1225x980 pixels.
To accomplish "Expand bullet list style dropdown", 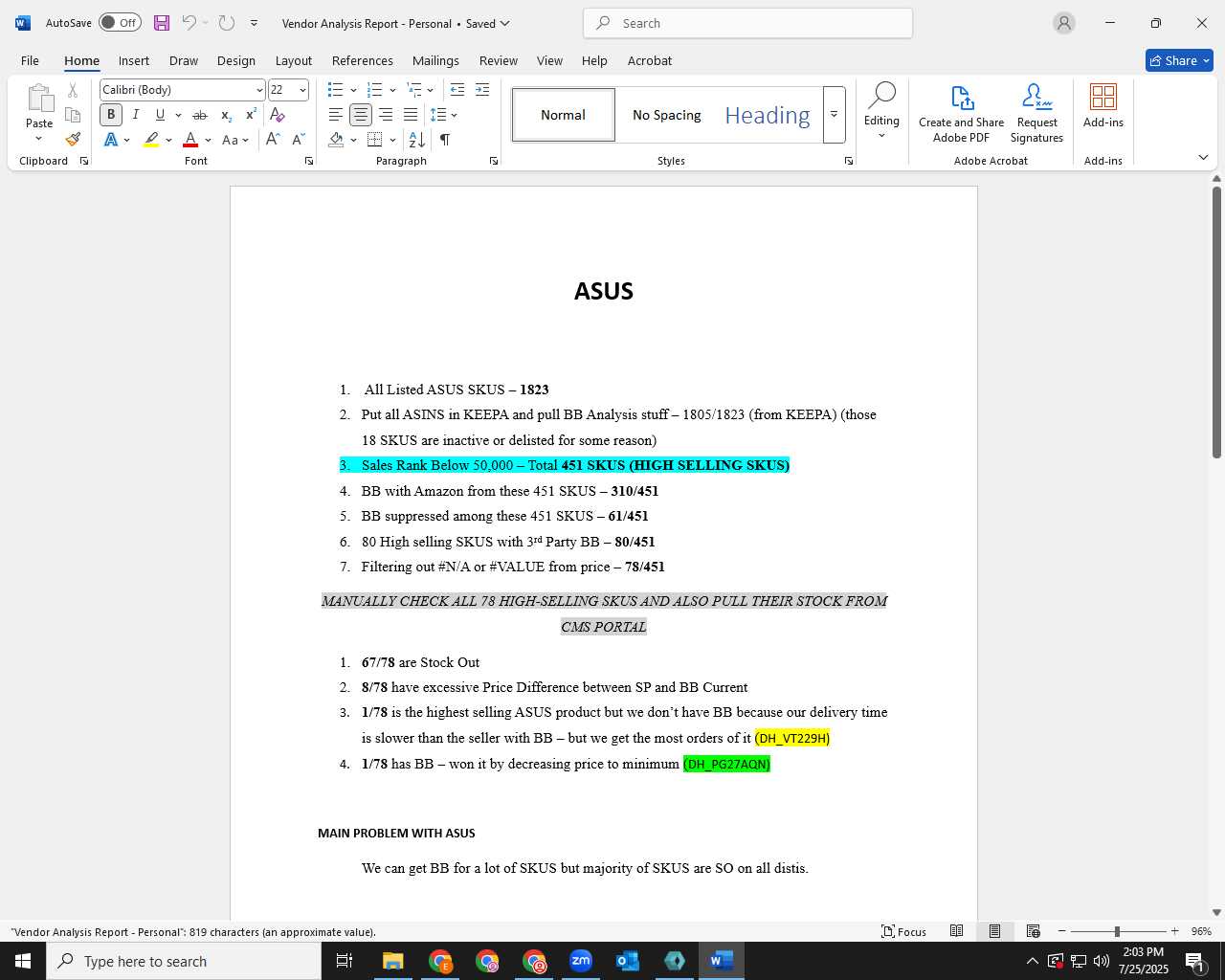I will point(353,90).
